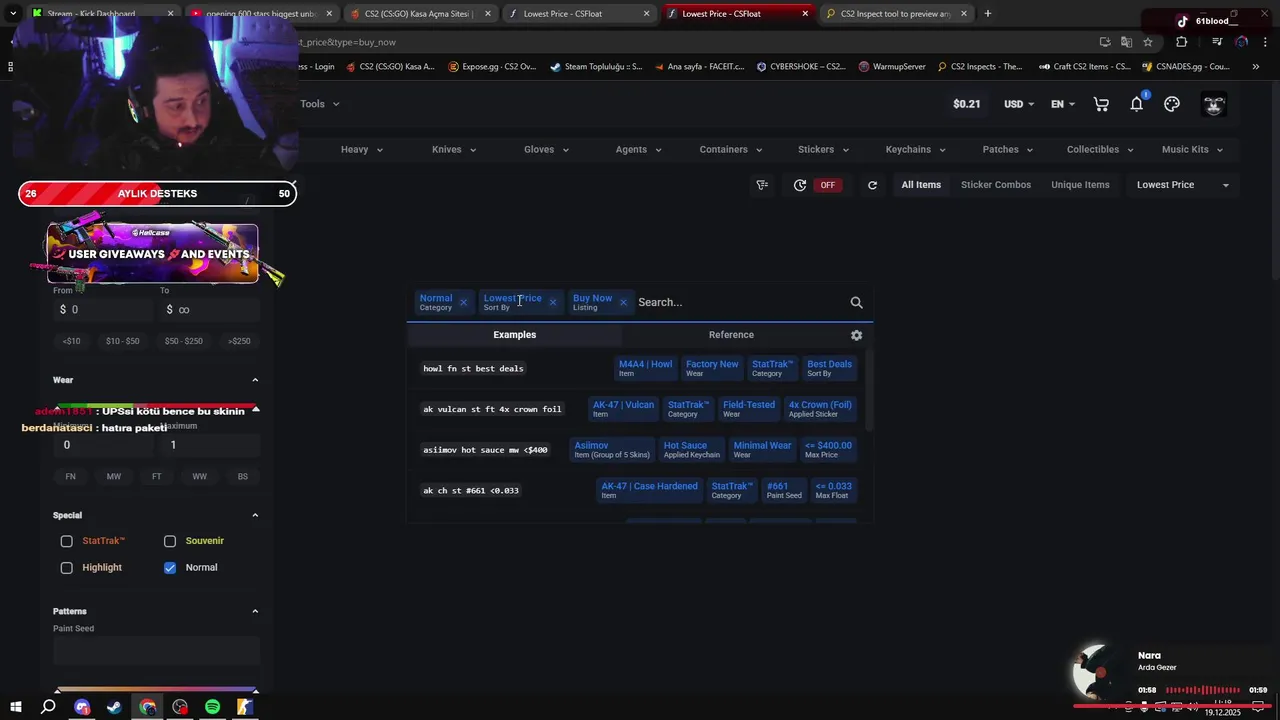
Task: Open the USD currency dropdown
Action: pos(1020,104)
